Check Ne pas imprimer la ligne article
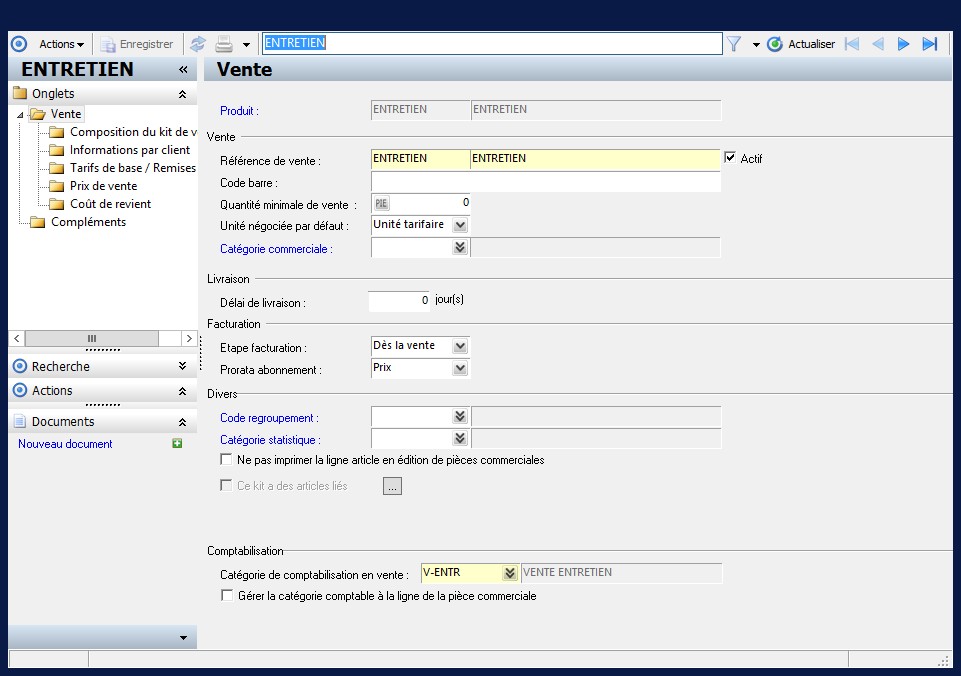 226,459
